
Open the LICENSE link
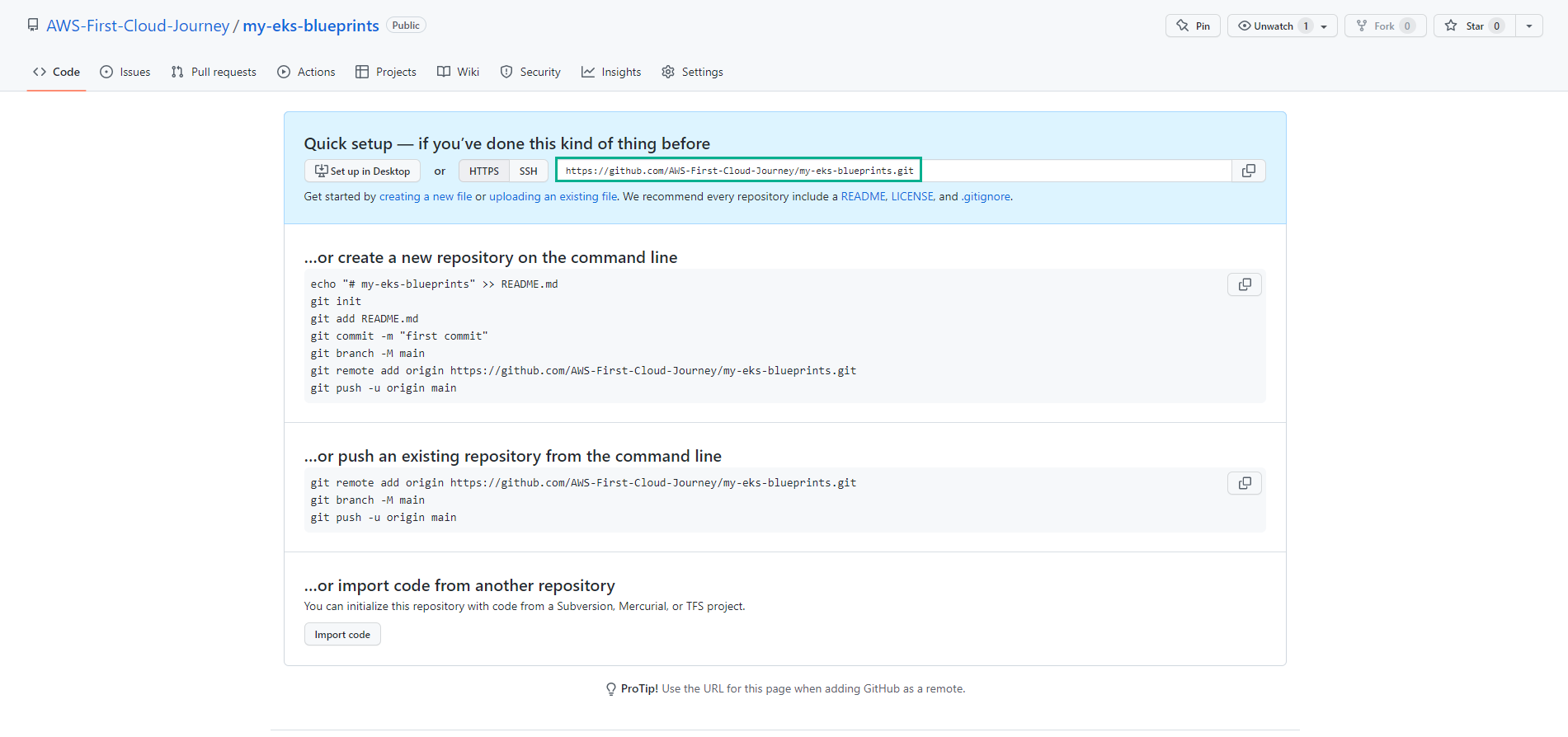911,196
